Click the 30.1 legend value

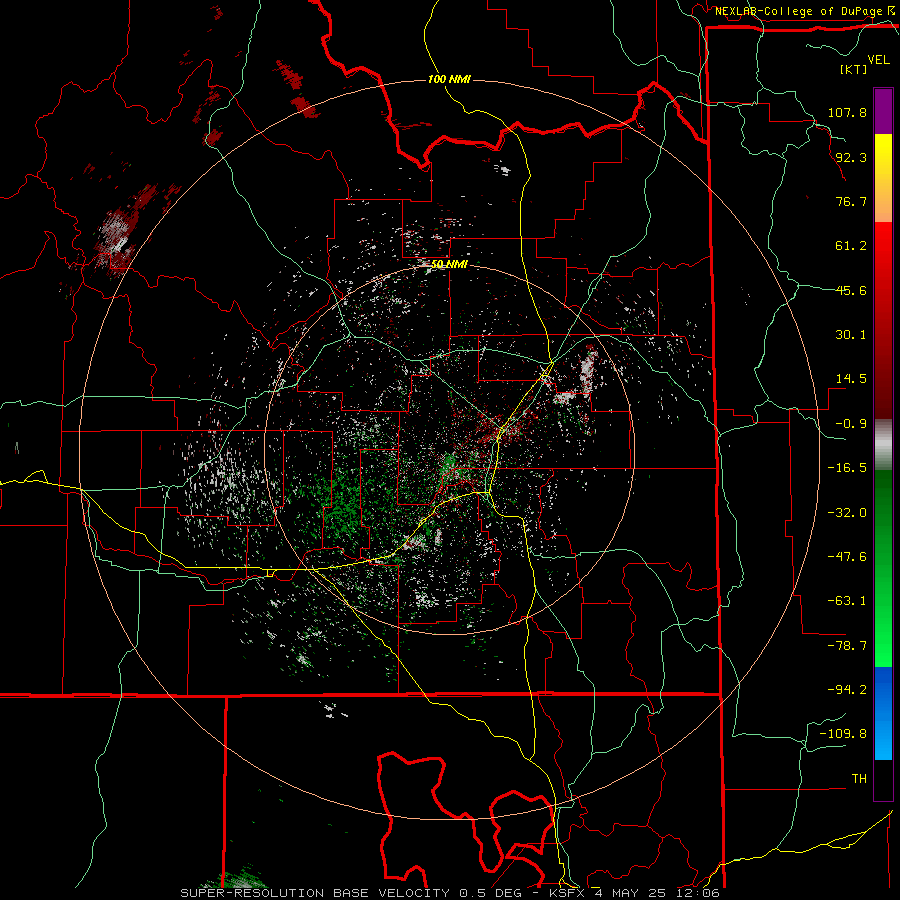[x=851, y=335]
